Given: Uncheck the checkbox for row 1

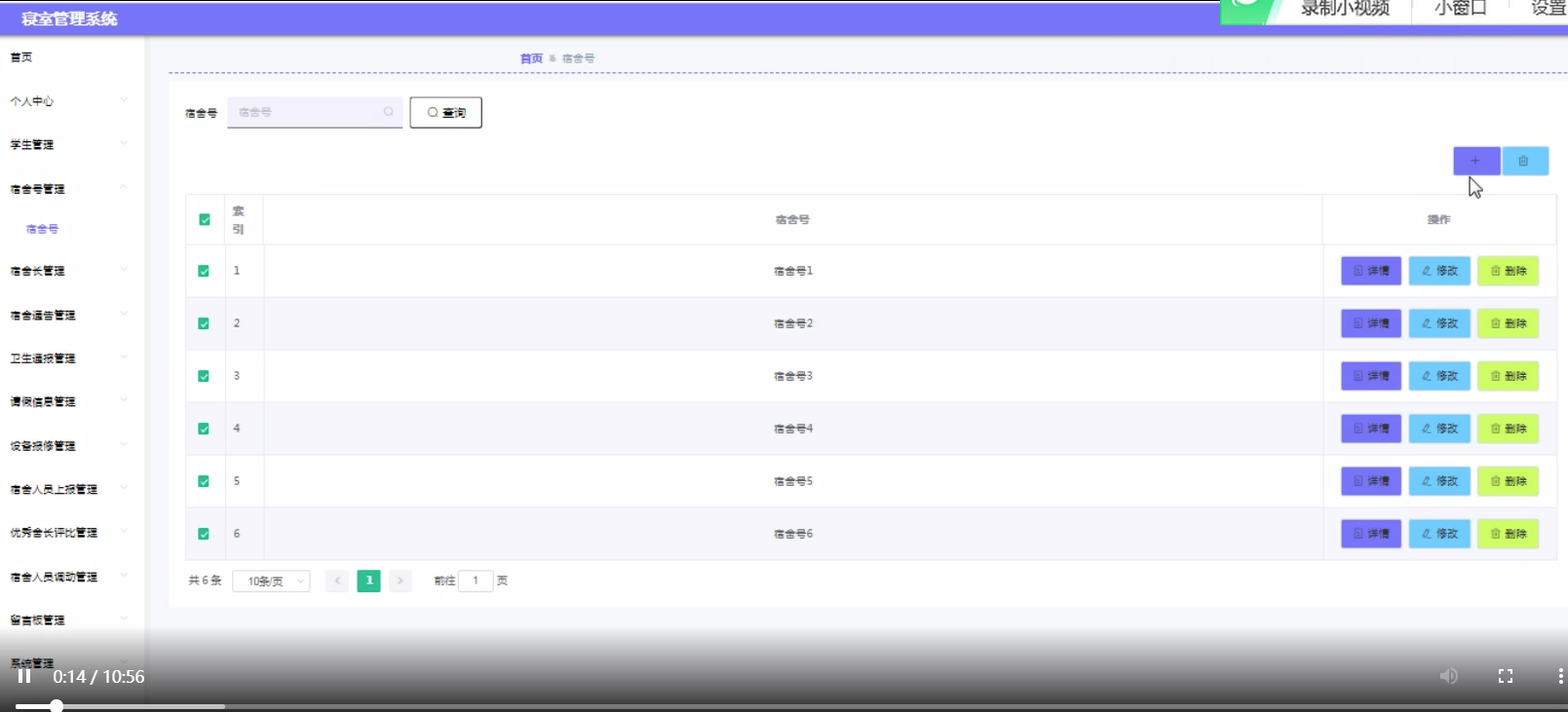Looking at the screenshot, I should pyautogui.click(x=204, y=271).
